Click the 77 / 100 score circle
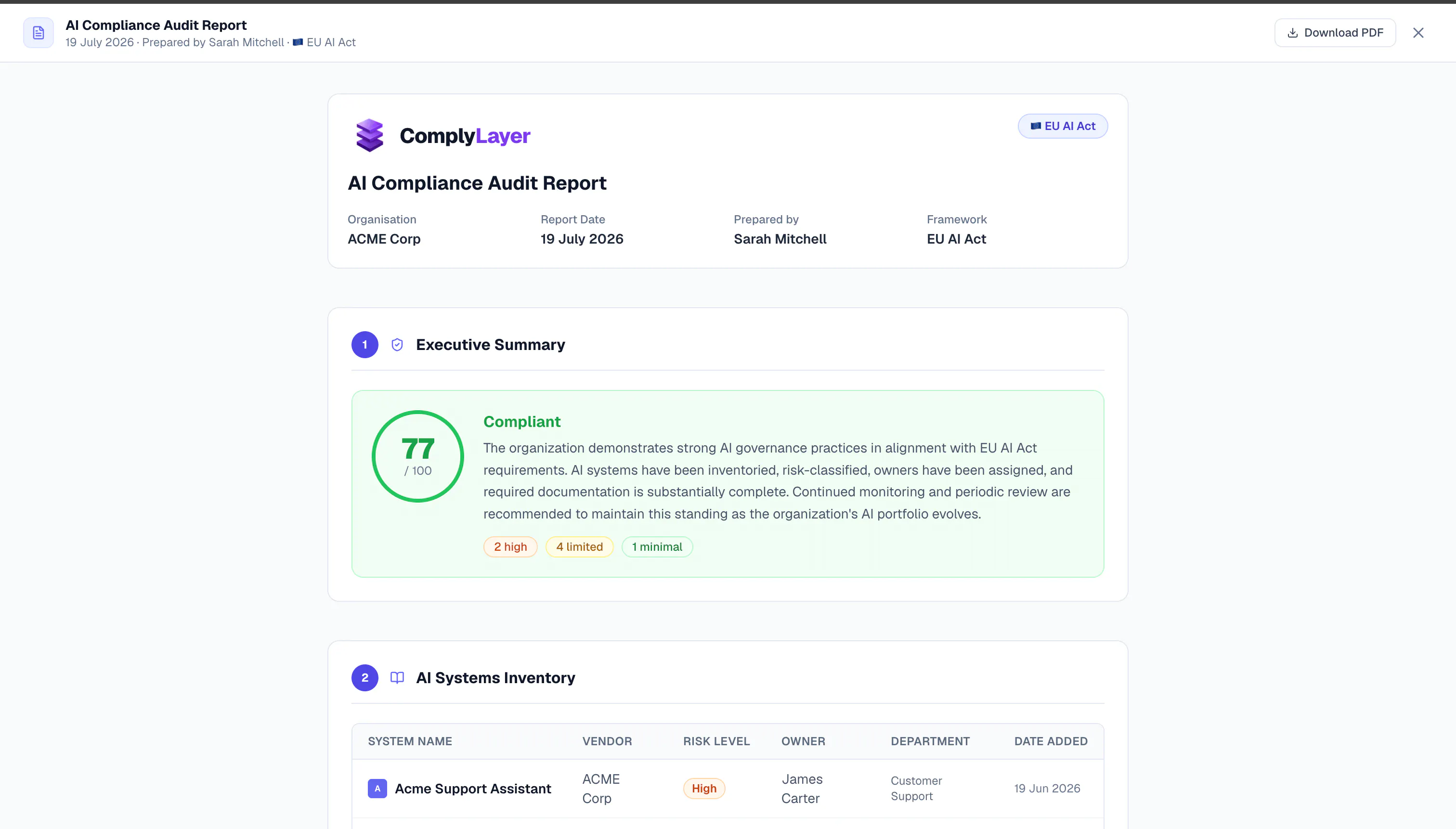 click(x=418, y=456)
